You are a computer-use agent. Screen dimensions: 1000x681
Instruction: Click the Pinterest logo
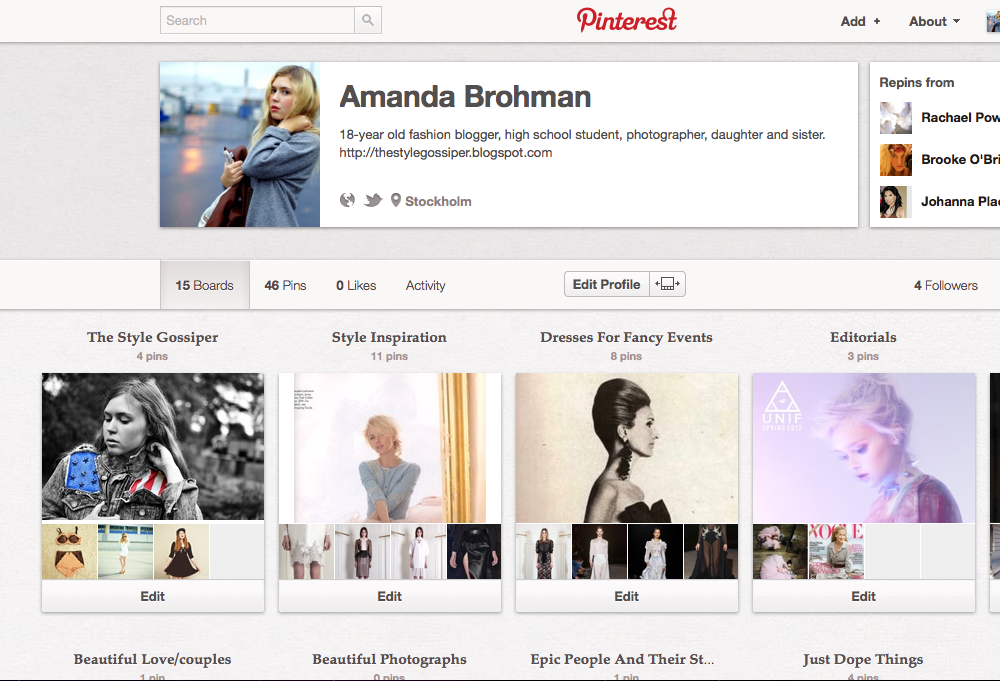626,20
